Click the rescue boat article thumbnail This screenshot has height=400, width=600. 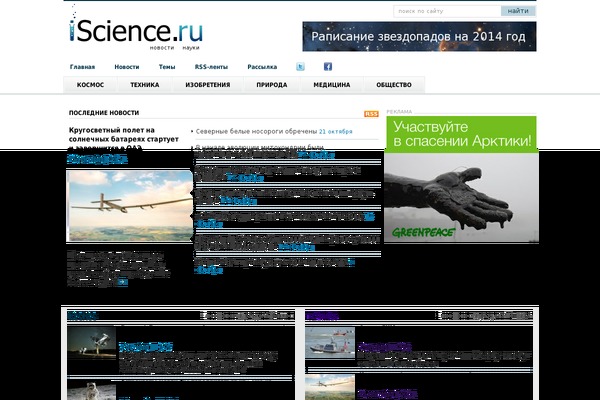pyautogui.click(x=330, y=343)
